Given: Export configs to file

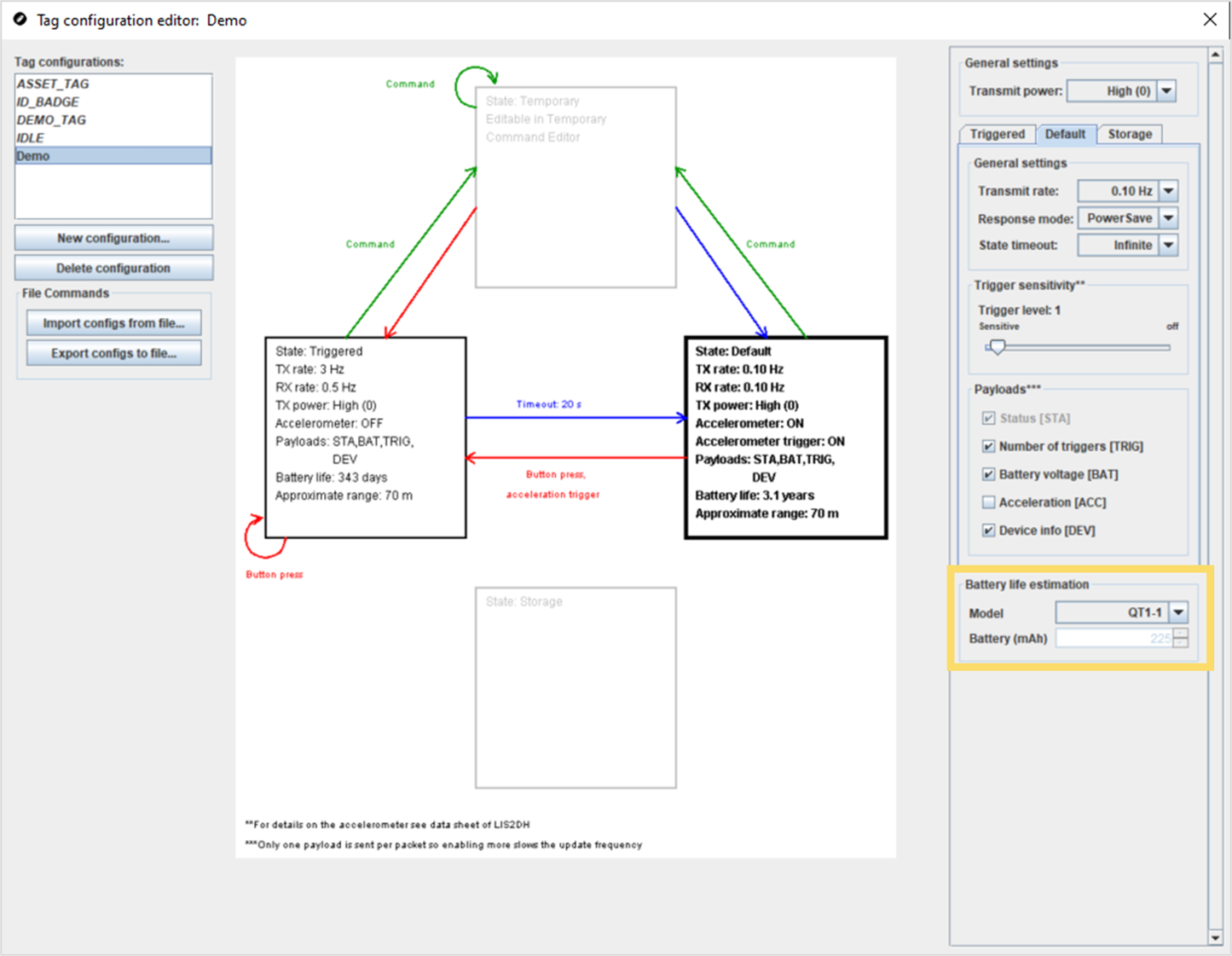Looking at the screenshot, I should (x=113, y=353).
